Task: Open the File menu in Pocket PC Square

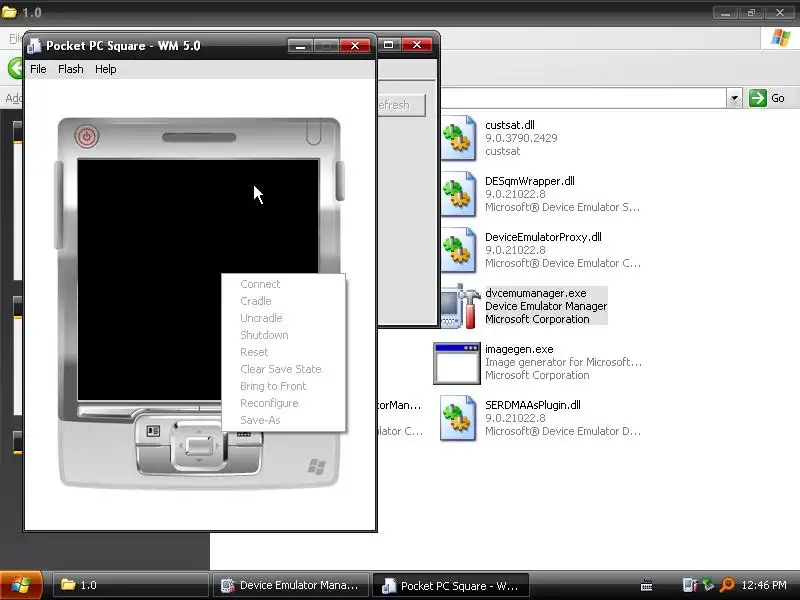Action: coord(38,69)
